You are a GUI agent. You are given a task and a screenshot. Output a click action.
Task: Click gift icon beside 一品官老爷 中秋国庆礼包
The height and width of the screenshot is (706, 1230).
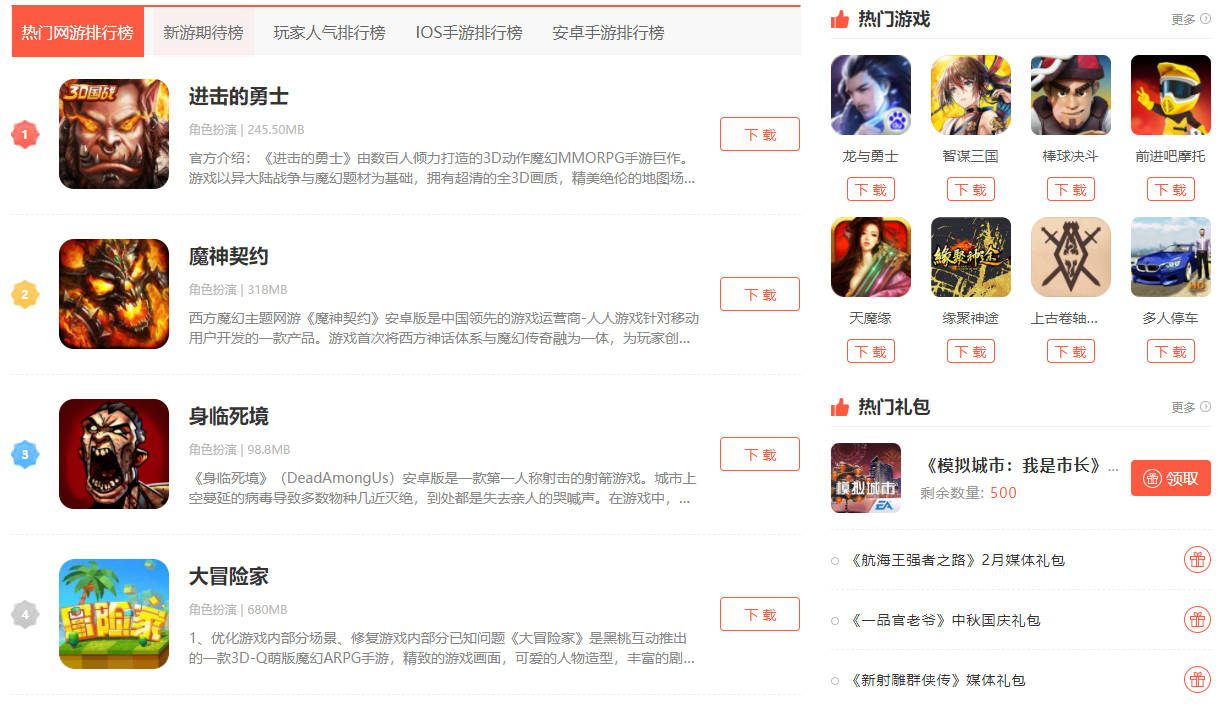coord(1197,620)
